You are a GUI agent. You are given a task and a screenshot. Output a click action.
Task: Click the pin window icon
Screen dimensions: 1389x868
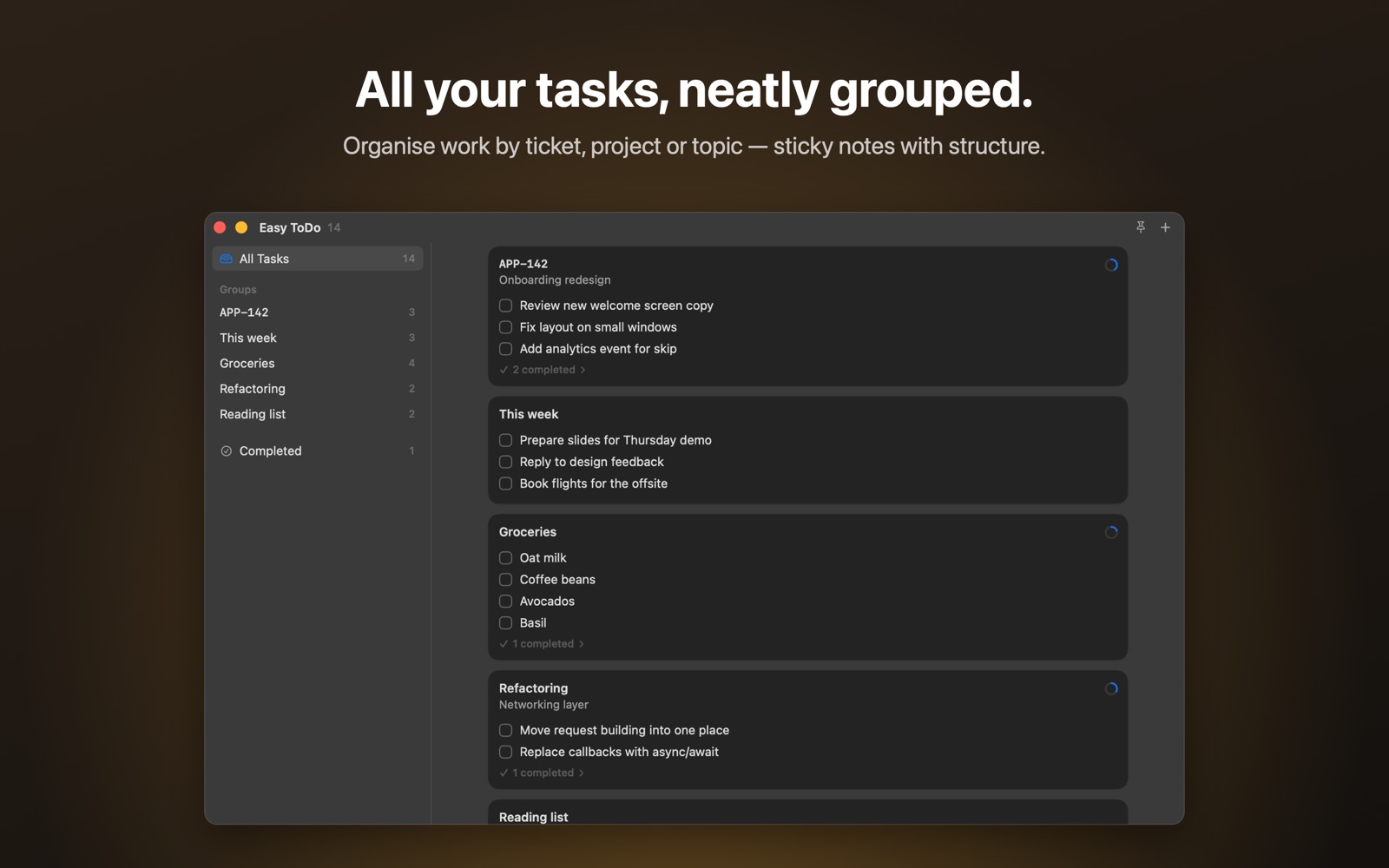(1141, 227)
